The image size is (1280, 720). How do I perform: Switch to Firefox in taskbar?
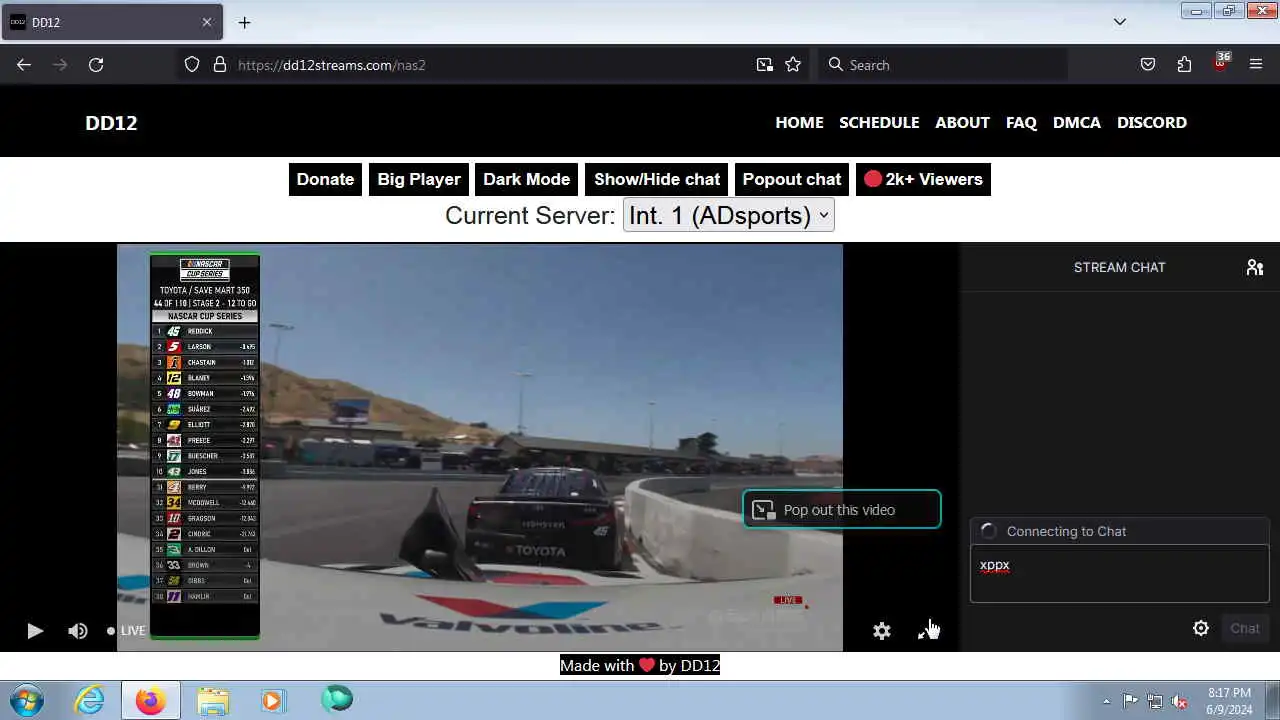151,700
